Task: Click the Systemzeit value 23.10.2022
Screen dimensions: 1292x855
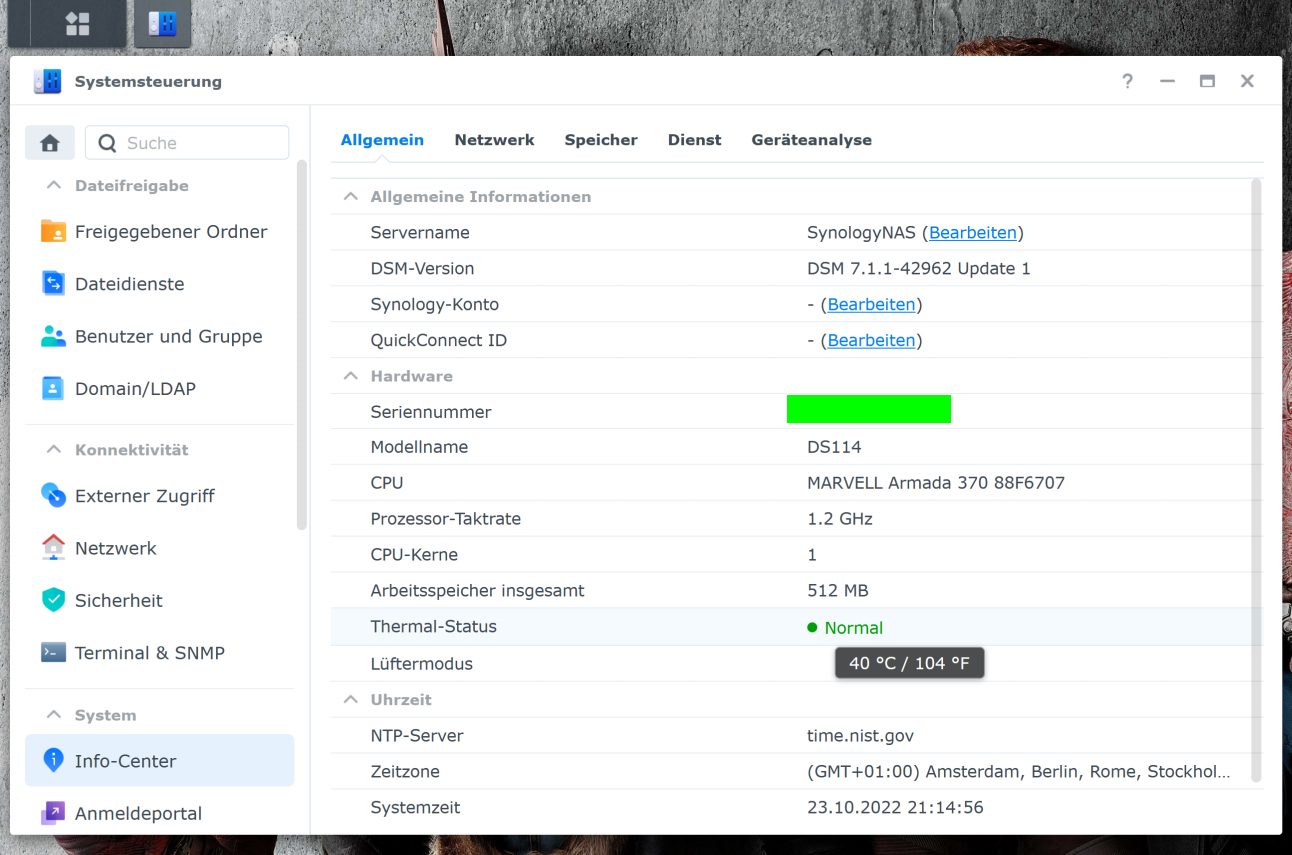Action: [895, 807]
